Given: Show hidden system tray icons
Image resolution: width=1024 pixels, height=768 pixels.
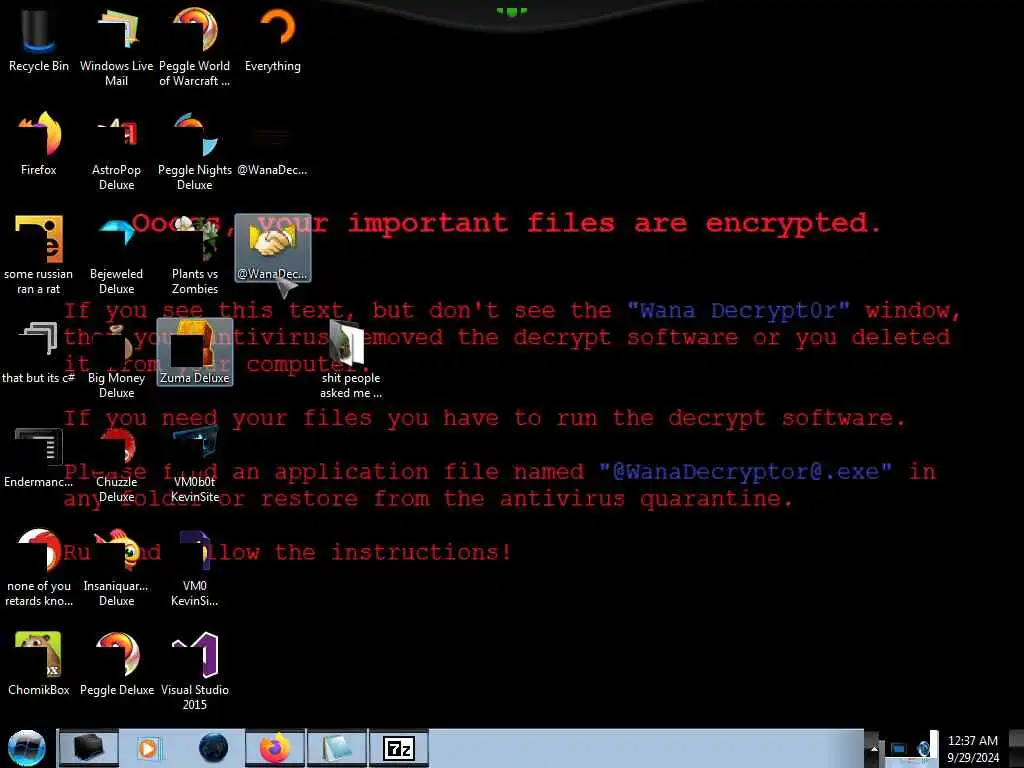Looking at the screenshot, I should pos(873,749).
